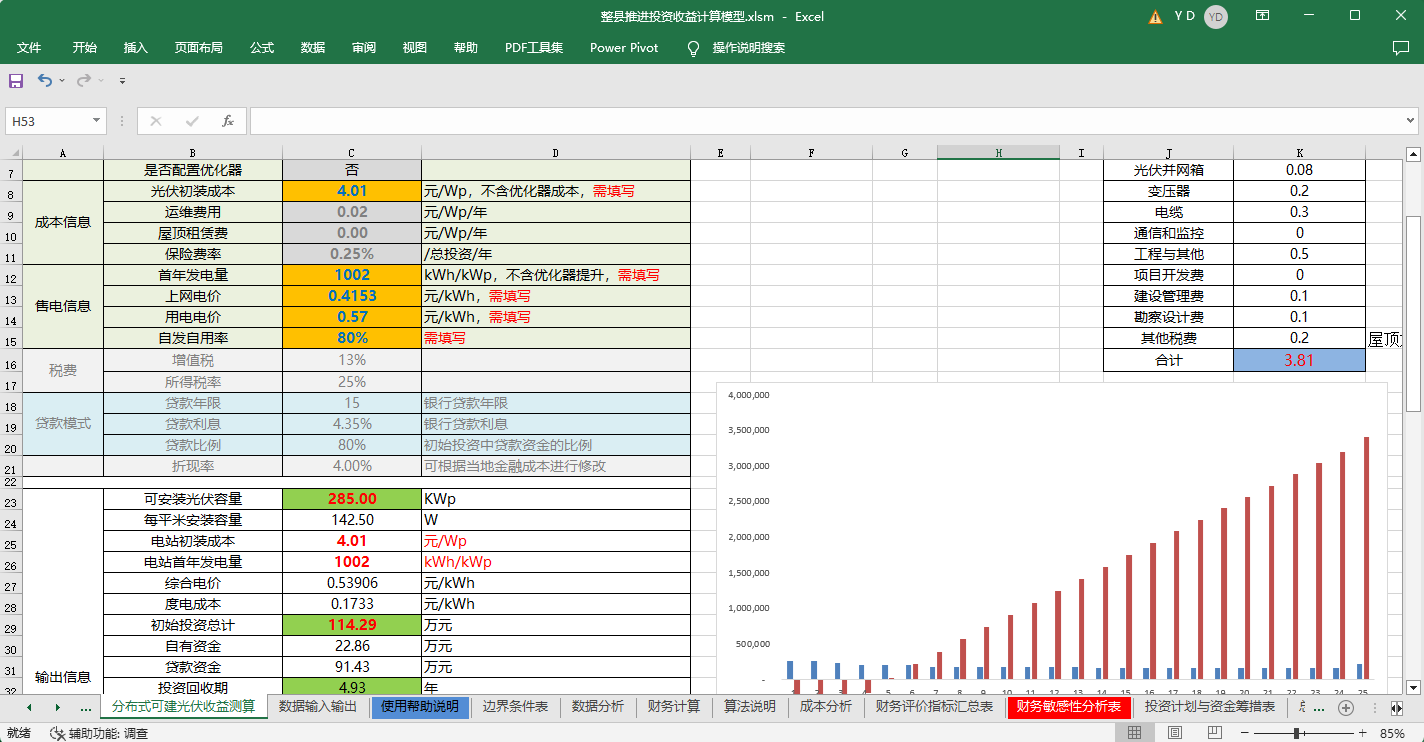The height and width of the screenshot is (742, 1424).
Task: Select the 上网电价 value 0.4153
Action: pos(352,296)
